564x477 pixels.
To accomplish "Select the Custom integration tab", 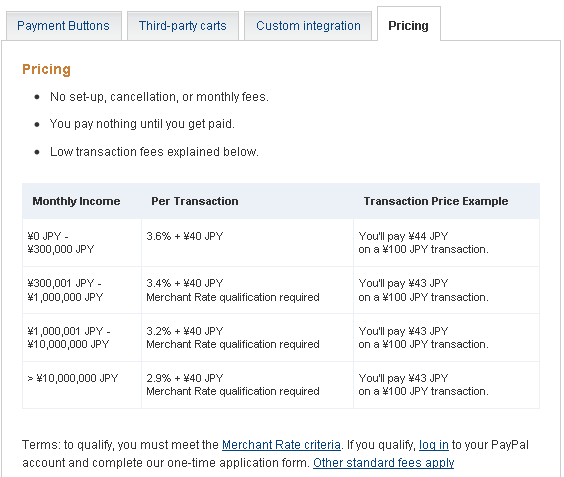I will coord(308,26).
